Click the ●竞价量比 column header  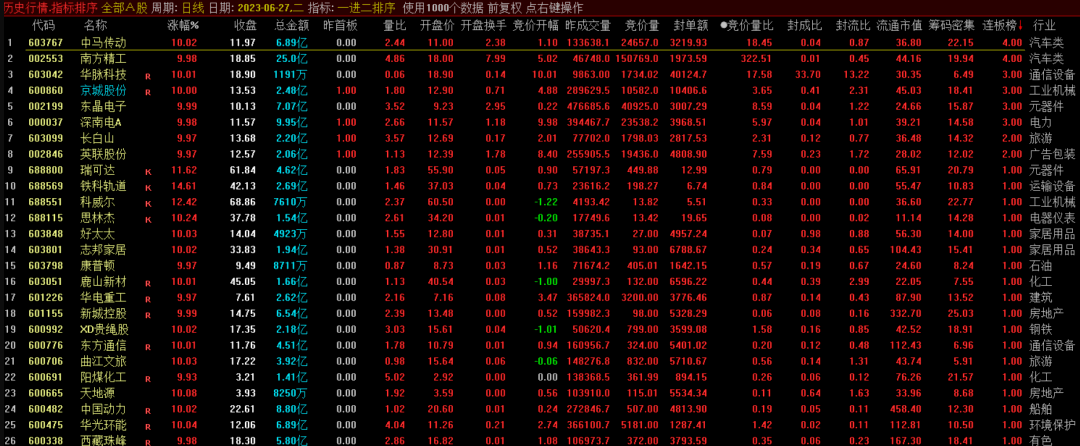point(747,26)
